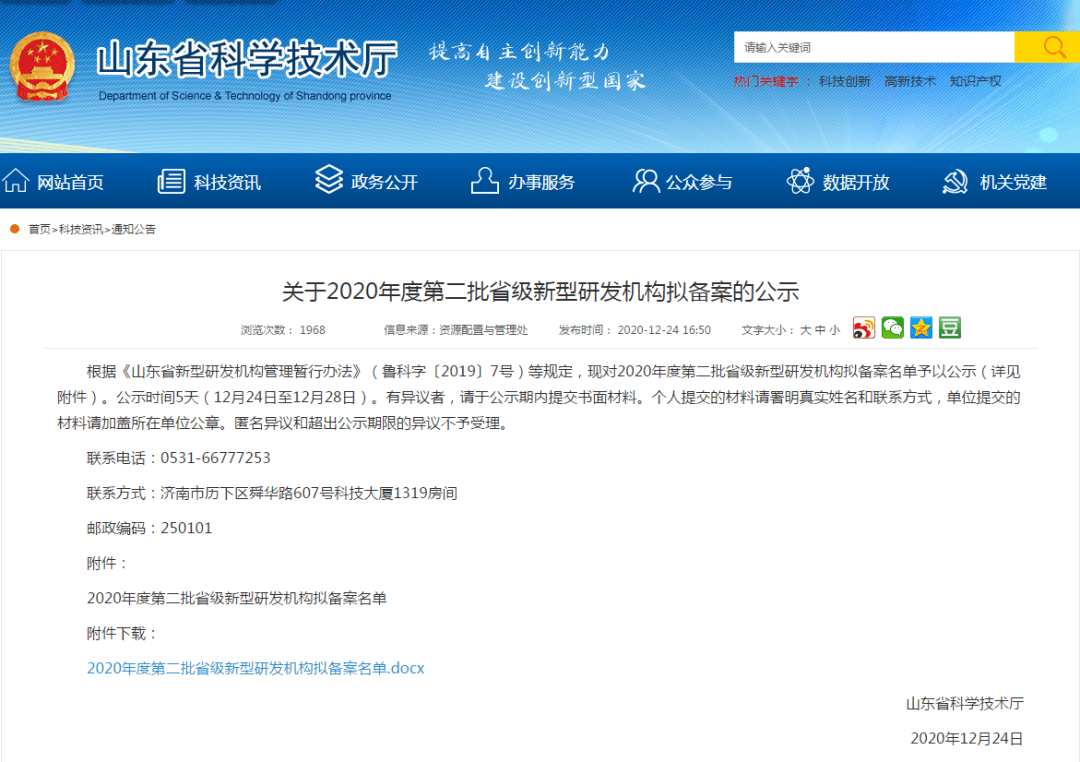Screen dimensions: 1080x762
Task: Click the info source 资源配置与管理处
Action: (x=484, y=330)
